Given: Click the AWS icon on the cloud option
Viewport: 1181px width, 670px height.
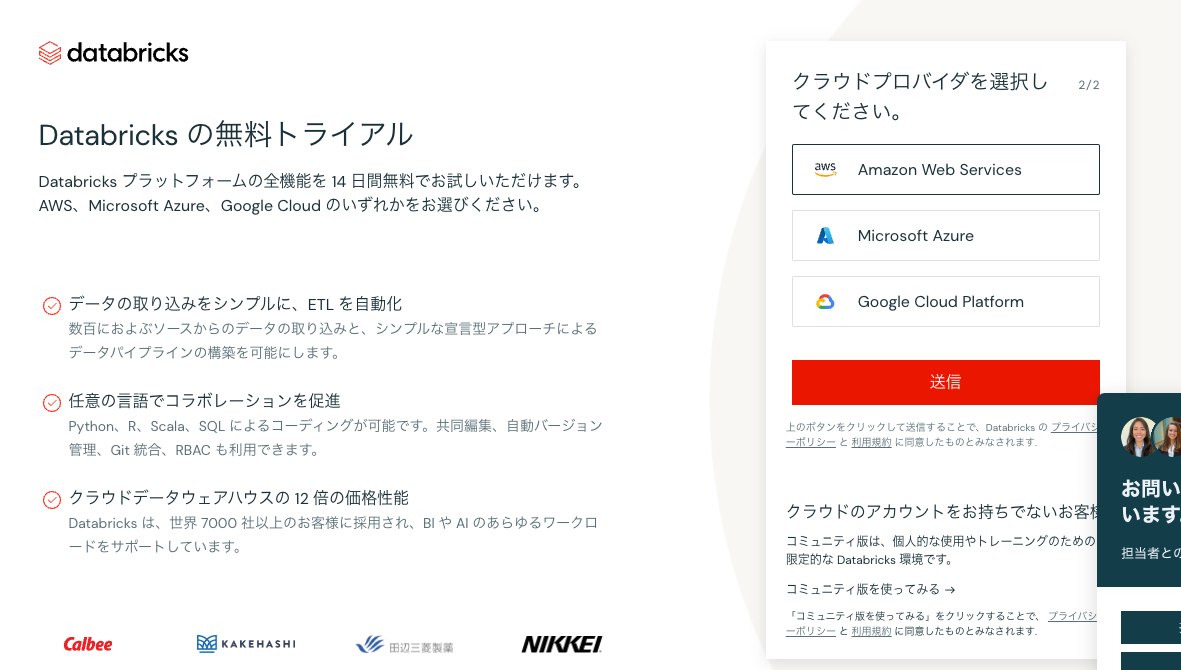Looking at the screenshot, I should pos(825,169).
